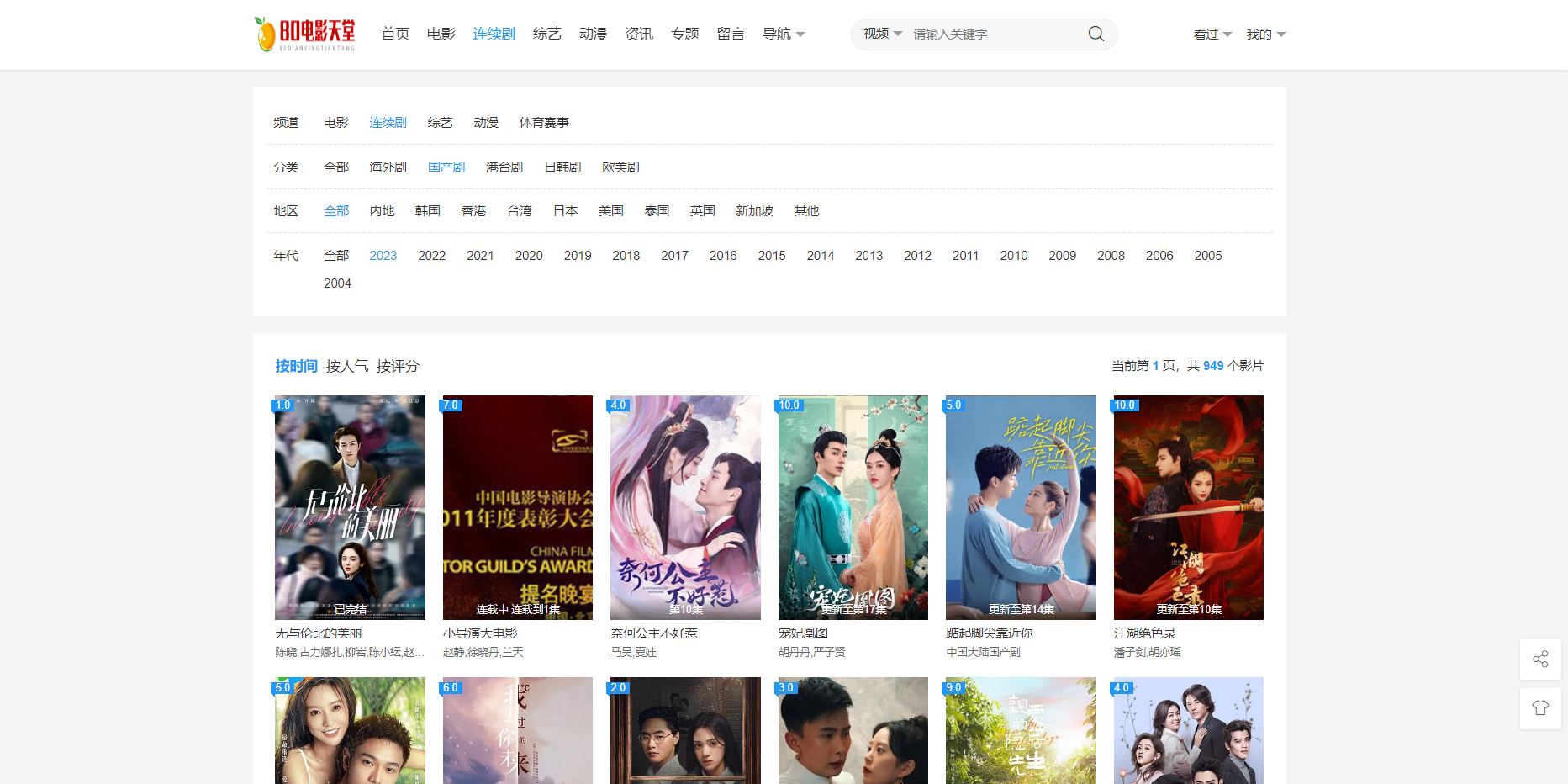Click the 宠妃凰图 title link
1568x784 pixels.
coord(803,633)
